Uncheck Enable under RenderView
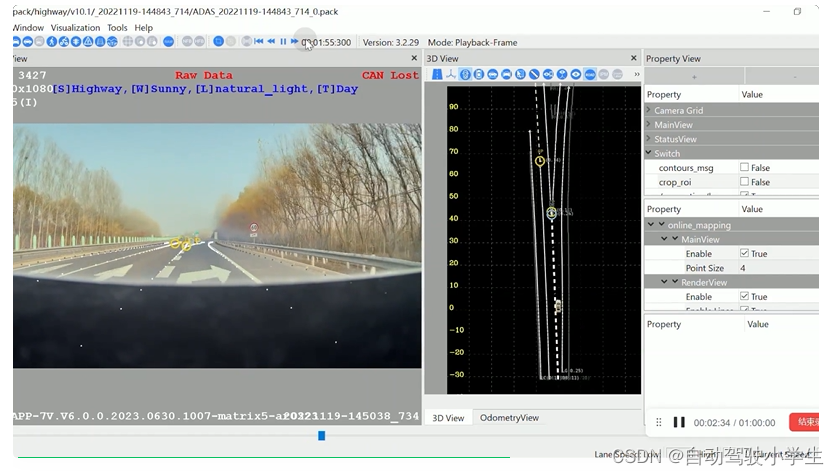839x475 pixels. click(x=744, y=296)
